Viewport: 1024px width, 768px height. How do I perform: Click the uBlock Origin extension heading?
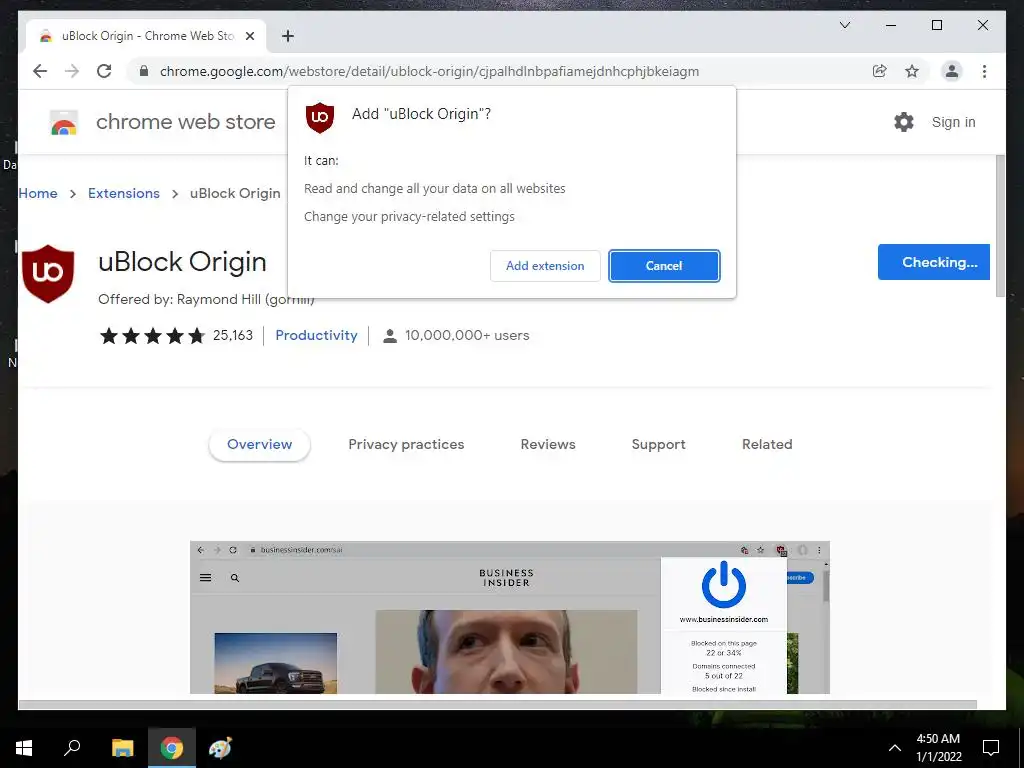tap(182, 262)
